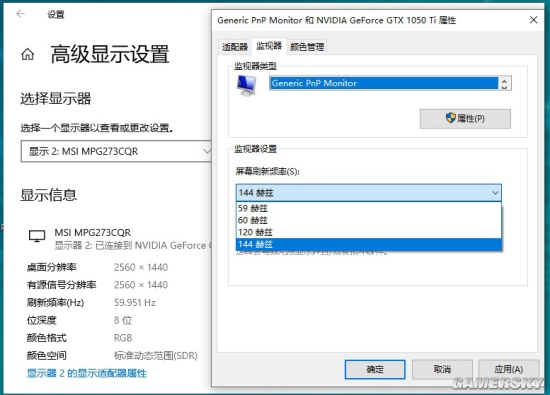This screenshot has width=550, height=395.
Task: Click the 属性(P) button
Action: [x=465, y=119]
